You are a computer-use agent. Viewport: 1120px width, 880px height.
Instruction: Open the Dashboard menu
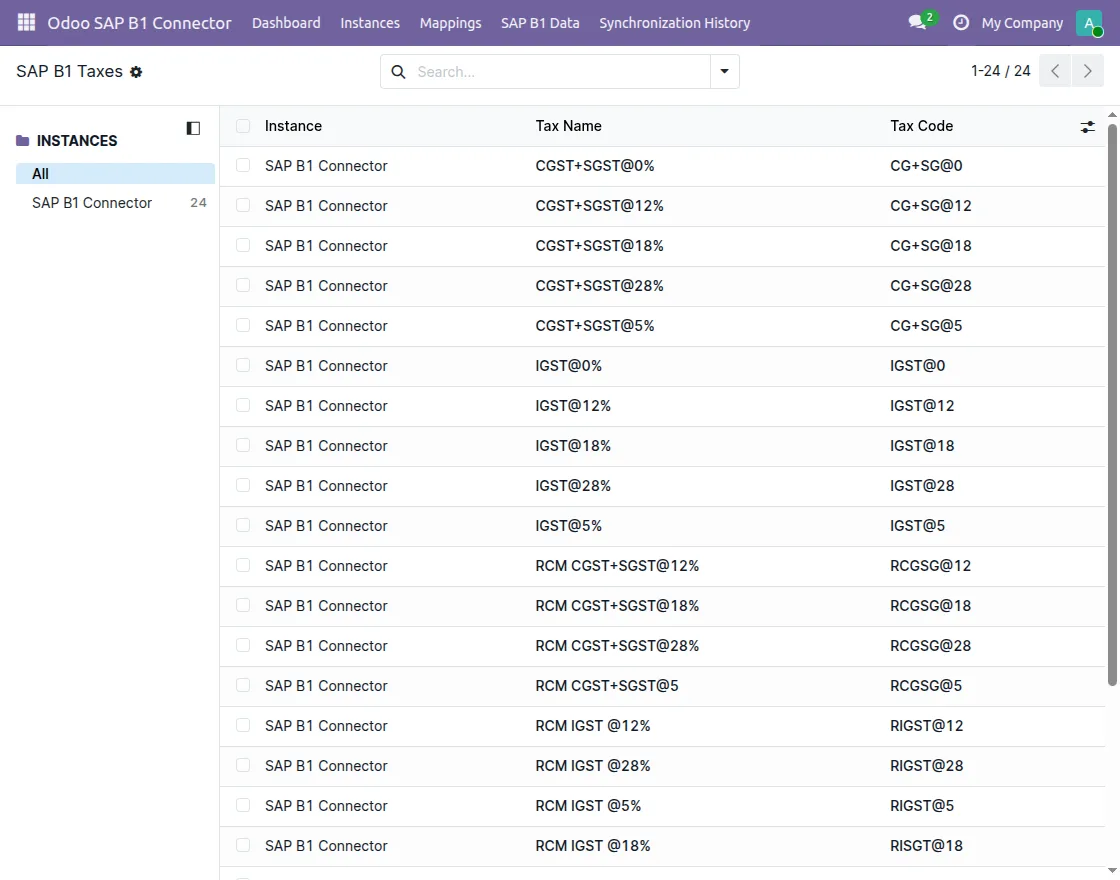click(286, 23)
